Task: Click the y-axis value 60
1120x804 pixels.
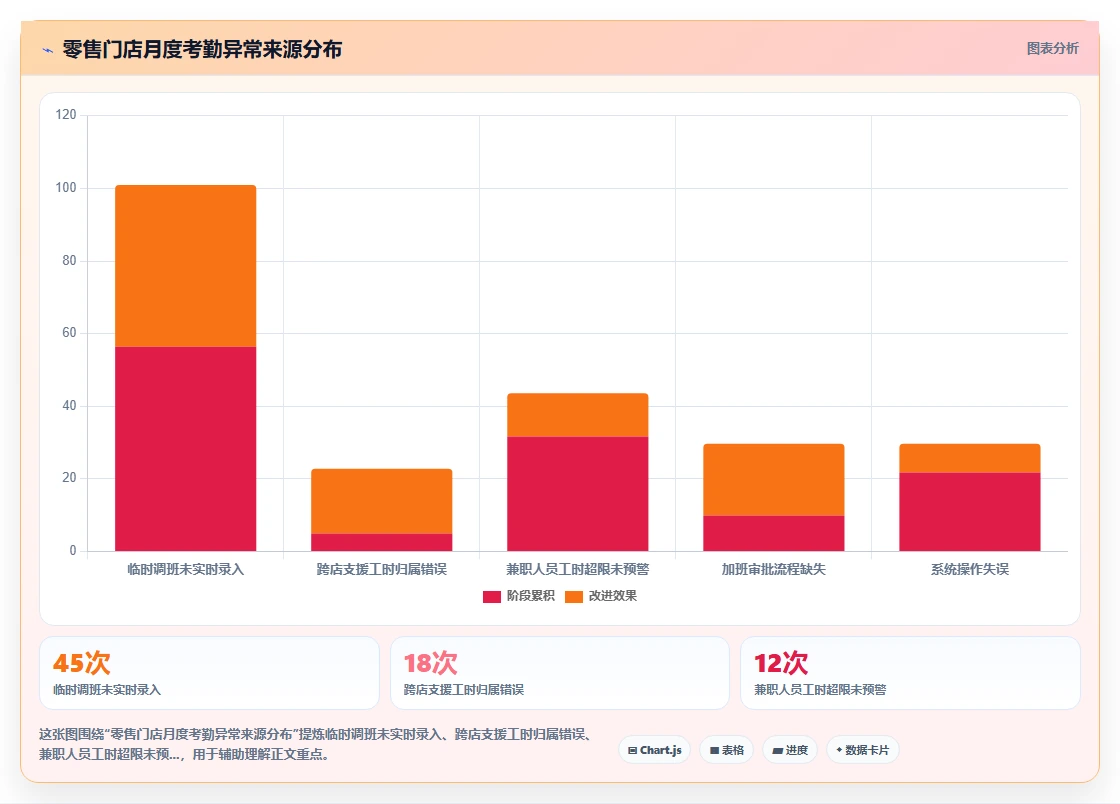Action: pos(69,333)
